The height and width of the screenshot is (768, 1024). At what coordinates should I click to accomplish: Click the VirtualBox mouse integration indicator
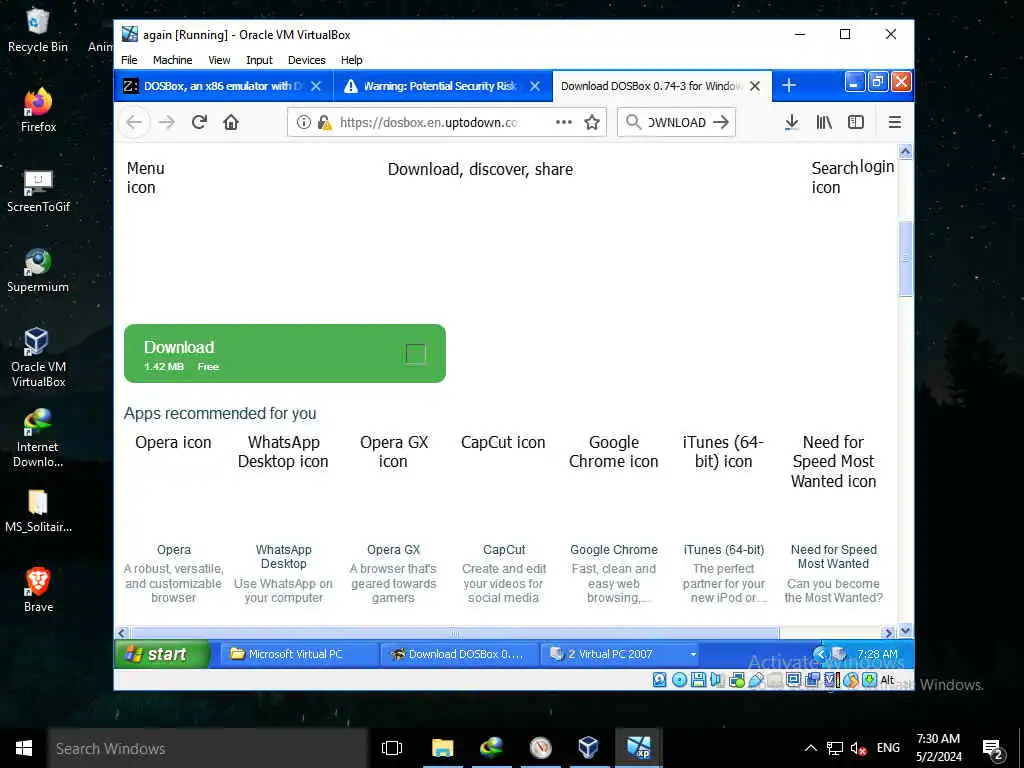coord(850,680)
